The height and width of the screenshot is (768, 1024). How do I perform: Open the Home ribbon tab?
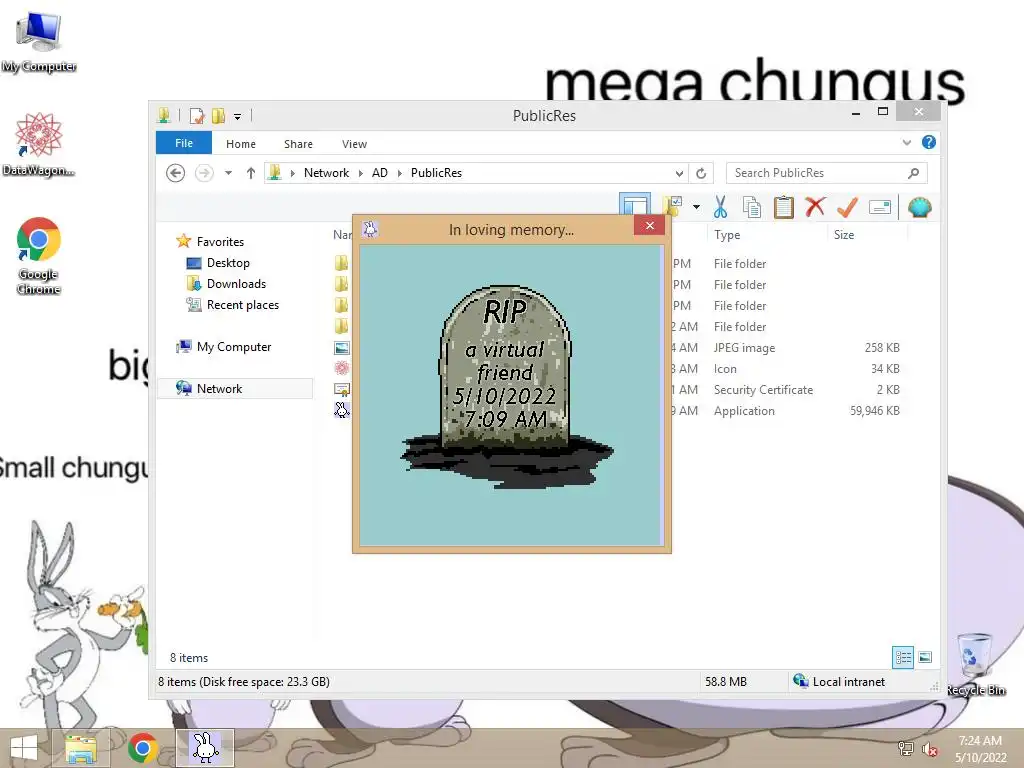click(x=241, y=144)
